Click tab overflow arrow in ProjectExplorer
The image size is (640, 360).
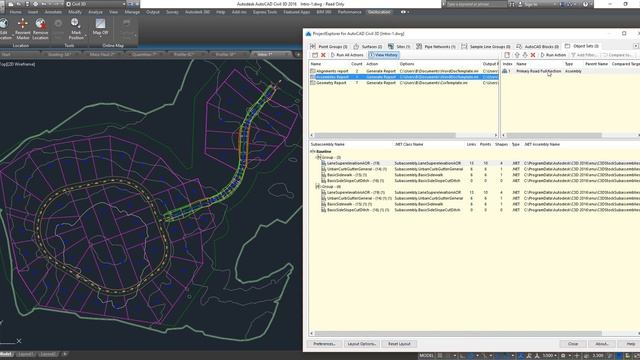point(636,46)
